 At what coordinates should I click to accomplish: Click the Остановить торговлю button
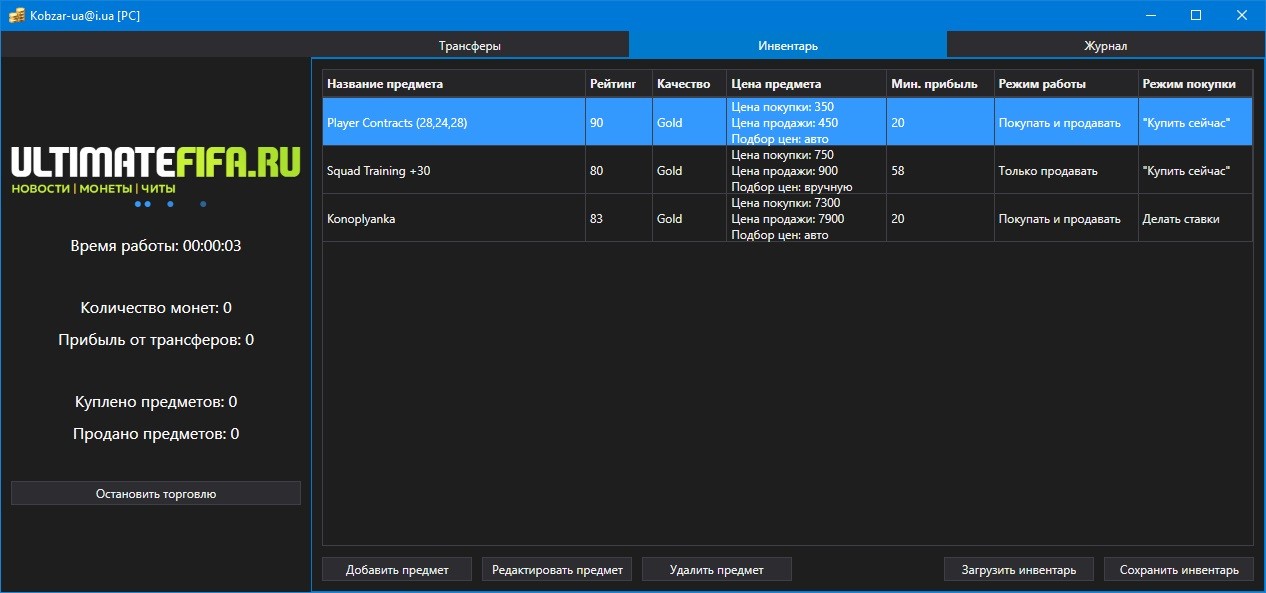[x=155, y=492]
